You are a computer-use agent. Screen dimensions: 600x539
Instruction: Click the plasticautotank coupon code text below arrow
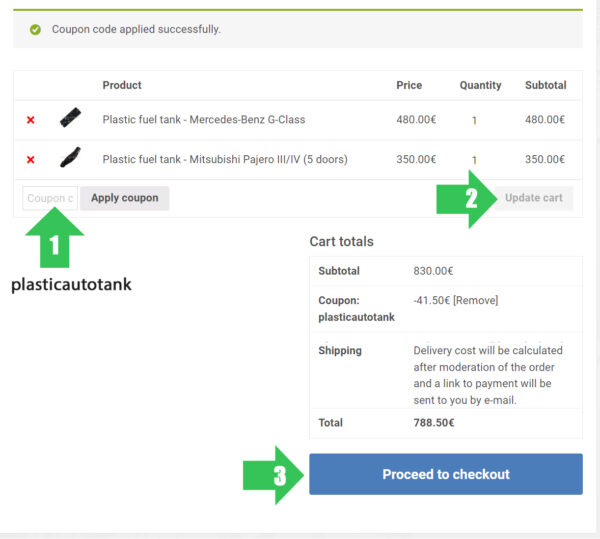tap(71, 285)
